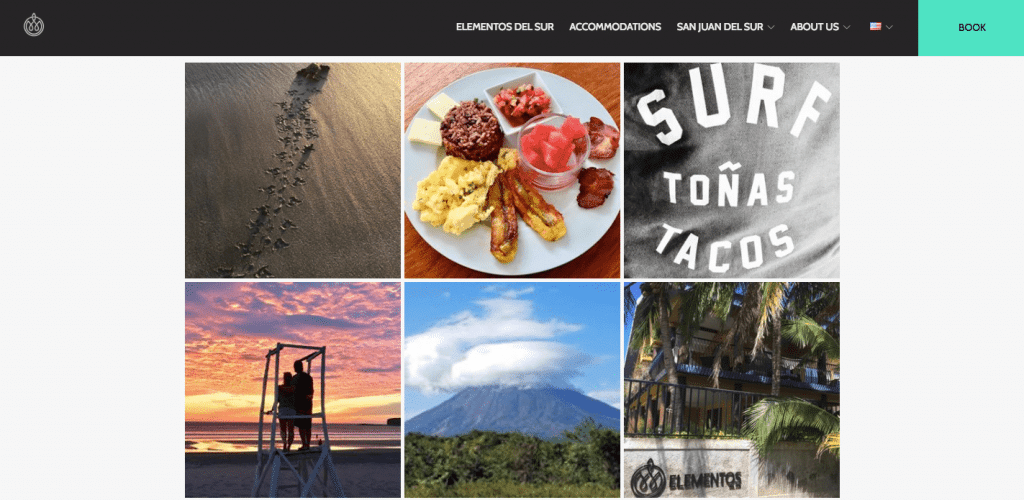The width and height of the screenshot is (1024, 500).
Task: Open the hotel building with palm trees photo
Action: tap(731, 390)
